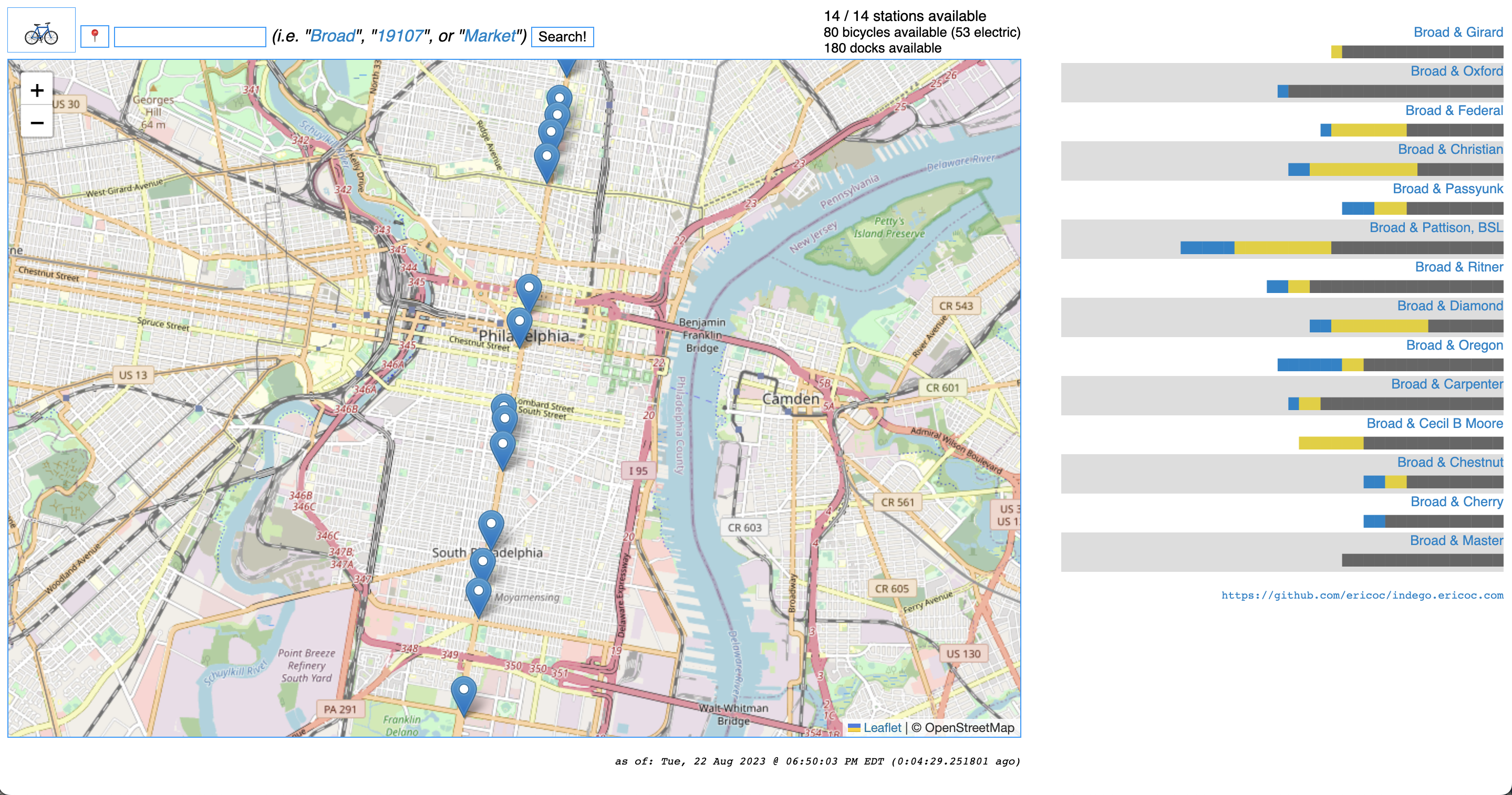Image resolution: width=1512 pixels, height=795 pixels.
Task: Click the Search! button
Action: [x=562, y=36]
